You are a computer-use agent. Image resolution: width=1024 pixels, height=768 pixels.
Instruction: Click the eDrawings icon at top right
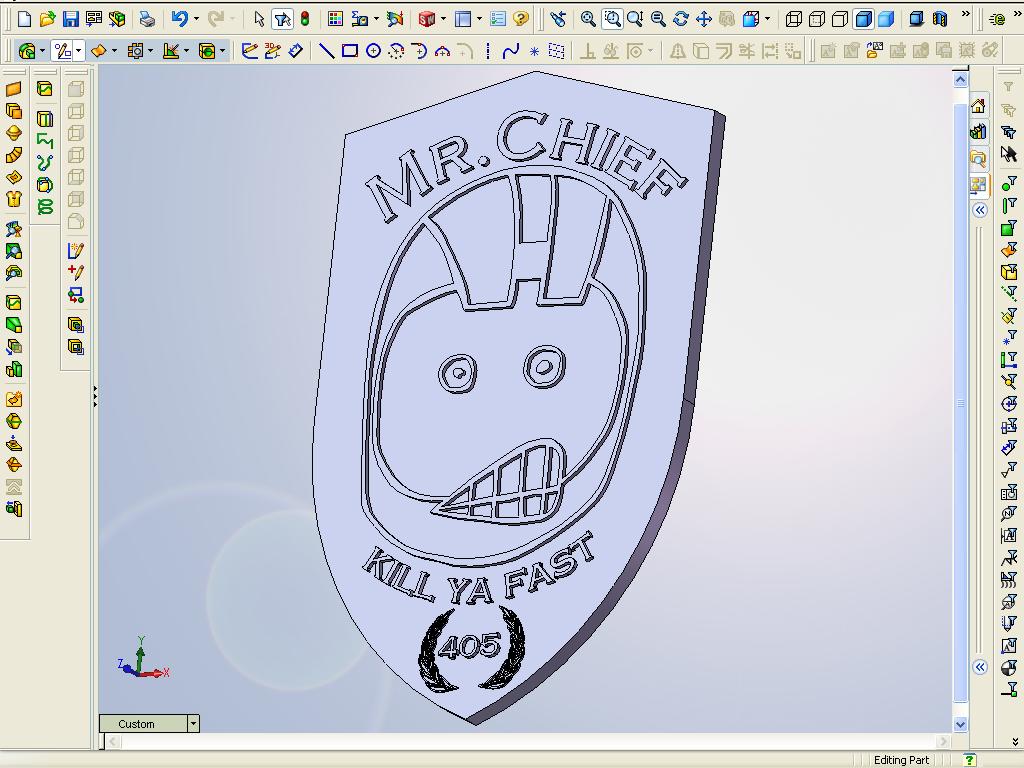coord(997,19)
